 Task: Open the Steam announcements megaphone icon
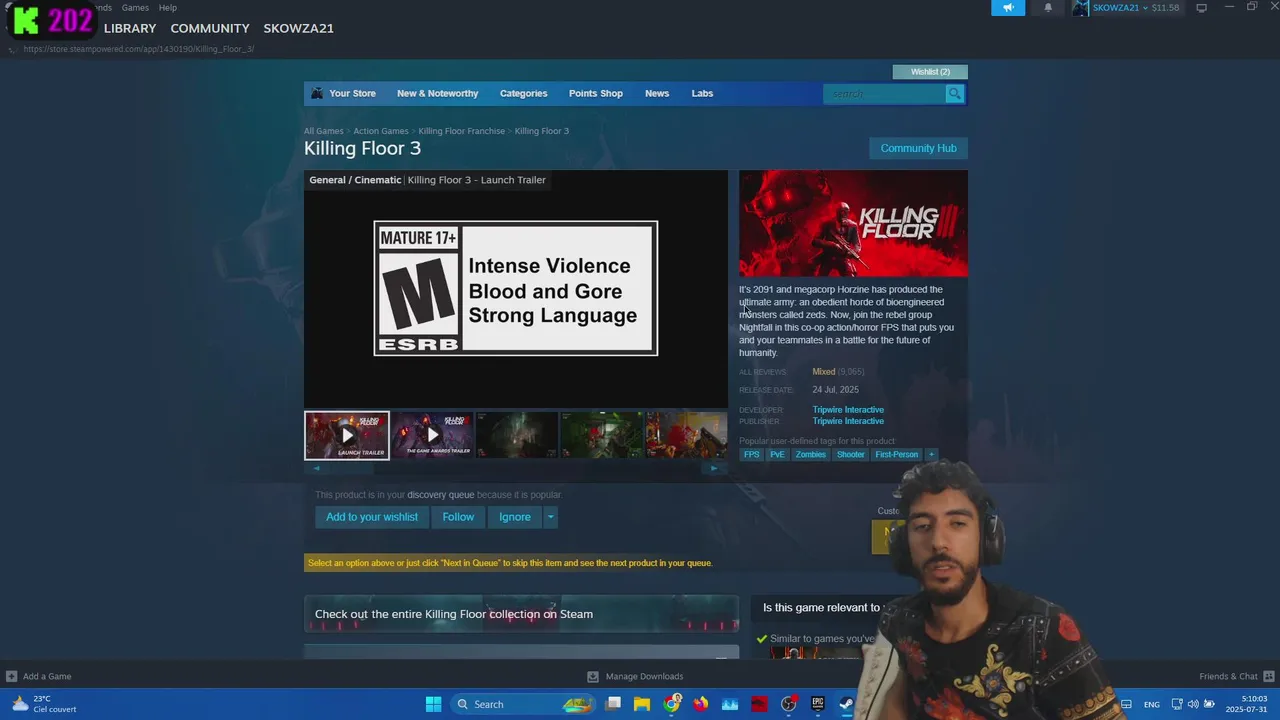click(1008, 8)
